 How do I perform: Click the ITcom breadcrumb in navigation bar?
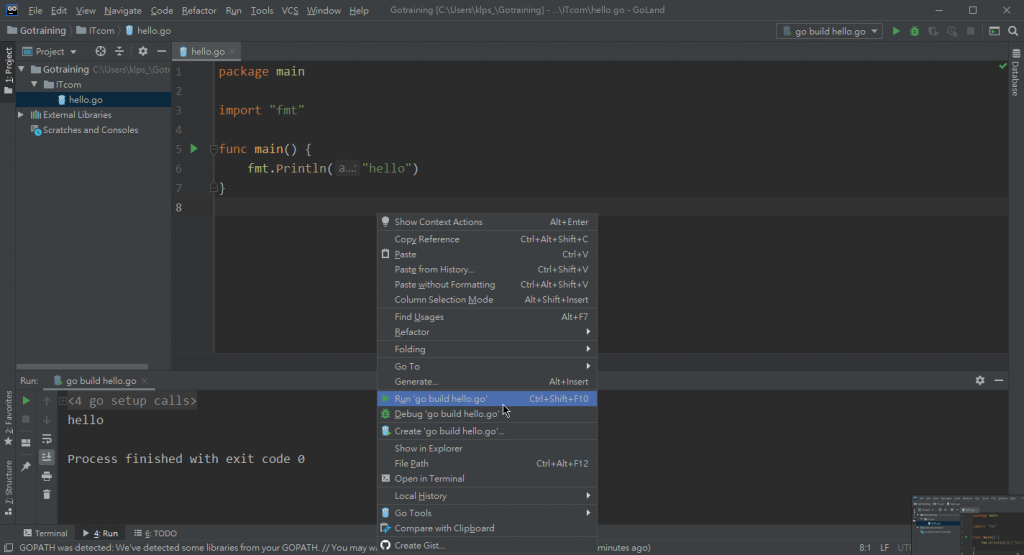95,31
